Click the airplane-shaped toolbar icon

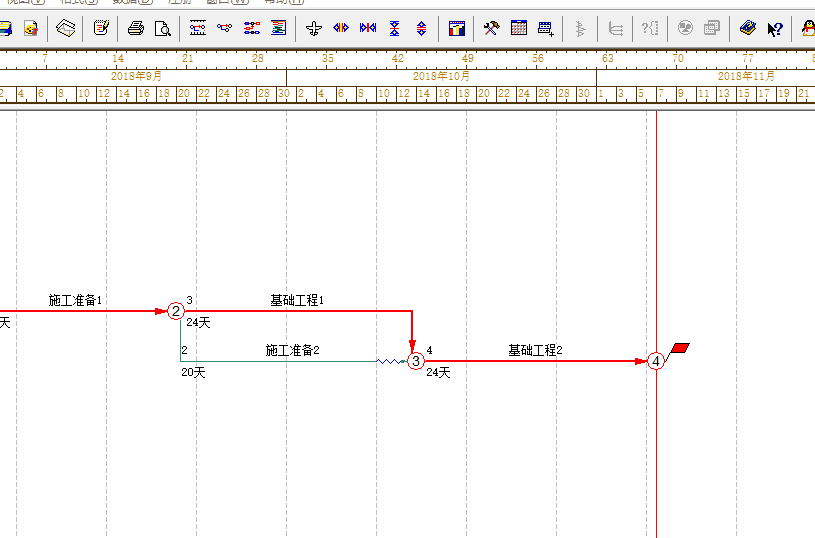coord(315,28)
